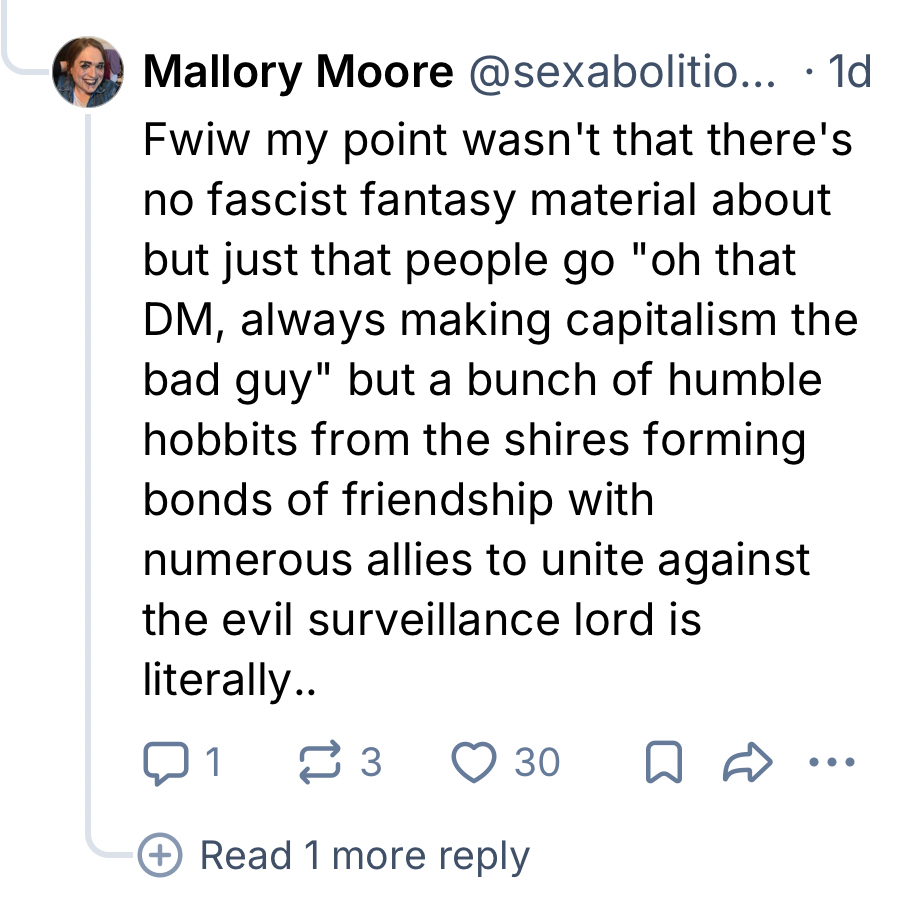Image resolution: width=922 pixels, height=923 pixels.
Task: Open Mallory Moore's profile avatar
Action: tap(89, 72)
